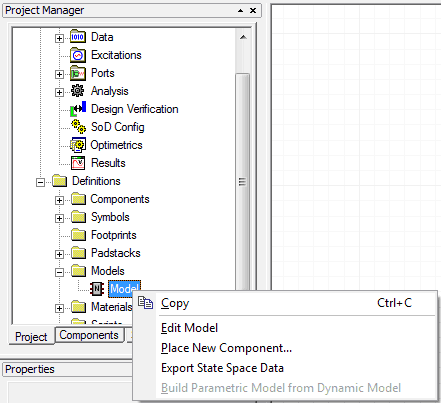The width and height of the screenshot is (441, 403).
Task: Click the Results plot icon
Action: click(78, 163)
